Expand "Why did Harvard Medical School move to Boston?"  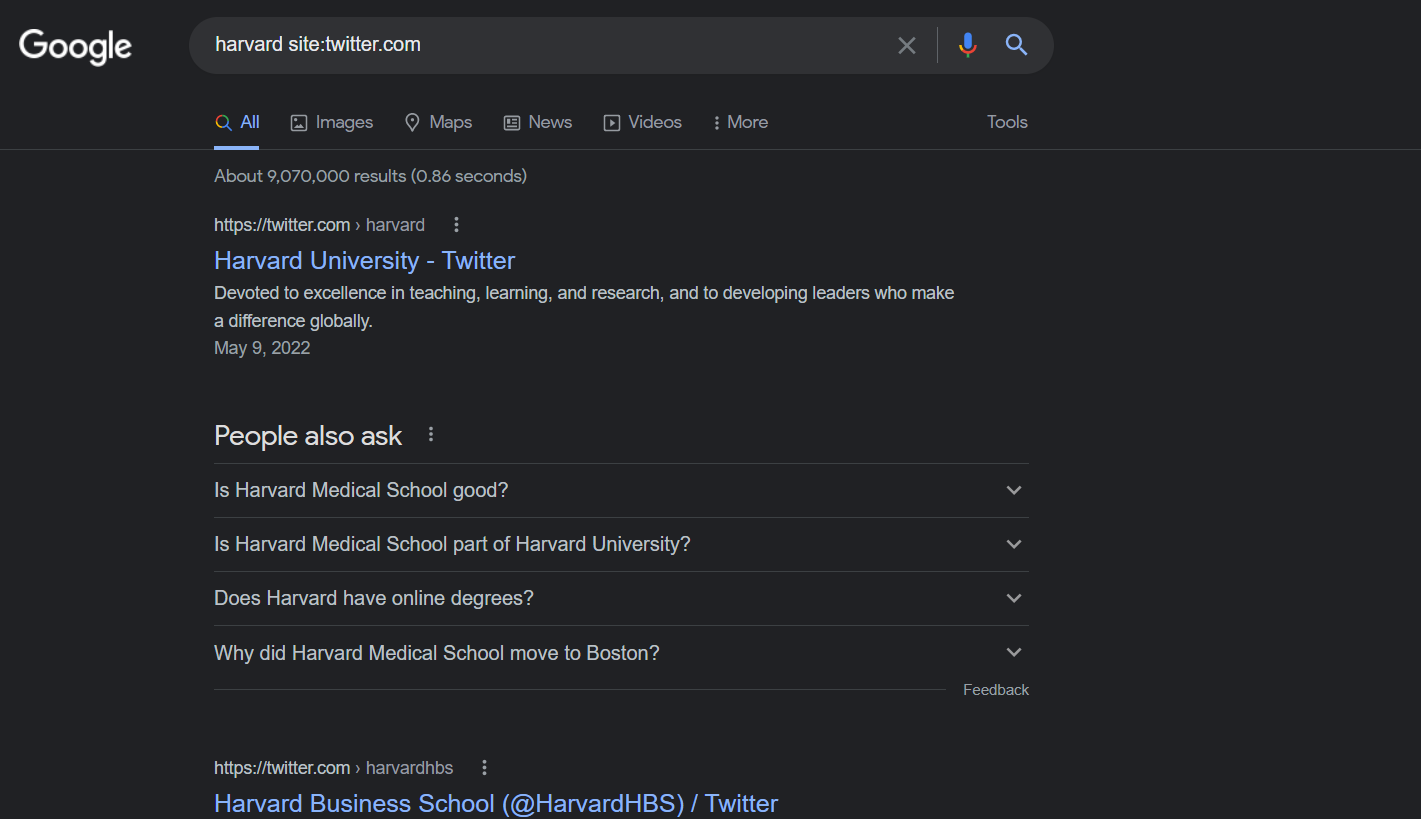(620, 653)
